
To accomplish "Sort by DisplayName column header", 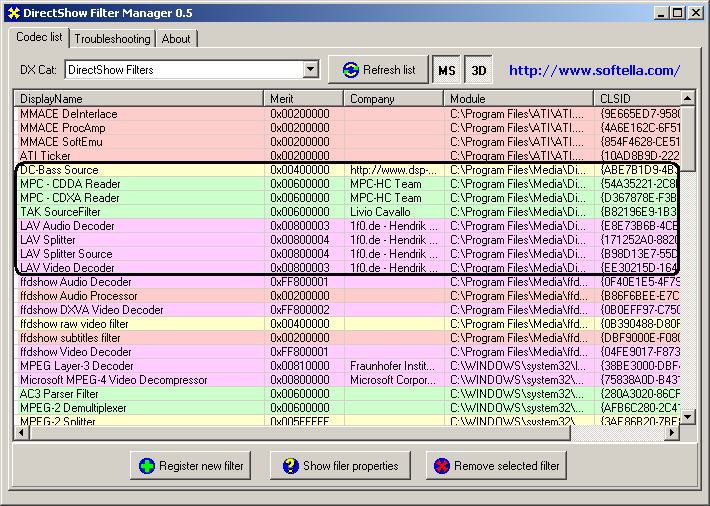I will (x=139, y=99).
